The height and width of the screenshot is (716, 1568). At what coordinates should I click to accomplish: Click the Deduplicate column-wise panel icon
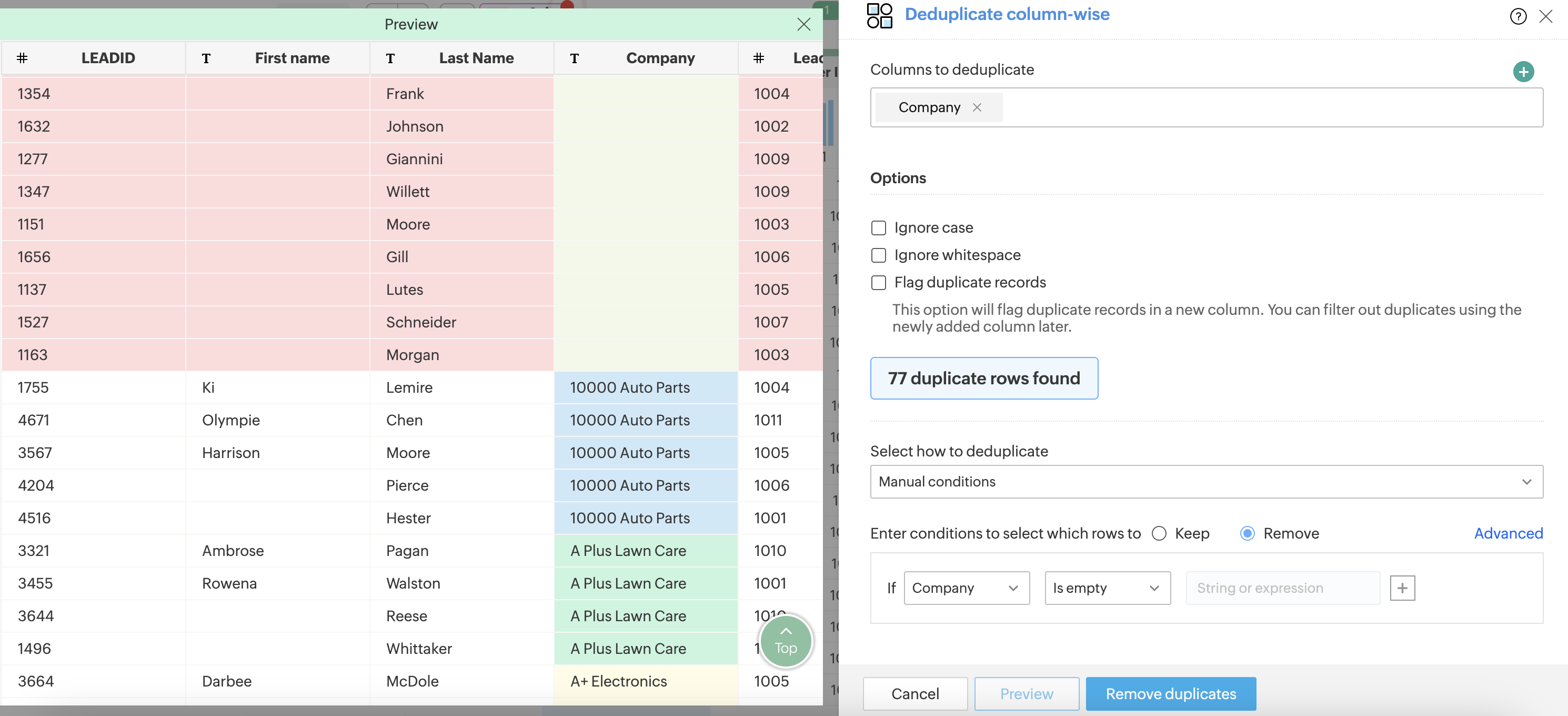click(879, 15)
